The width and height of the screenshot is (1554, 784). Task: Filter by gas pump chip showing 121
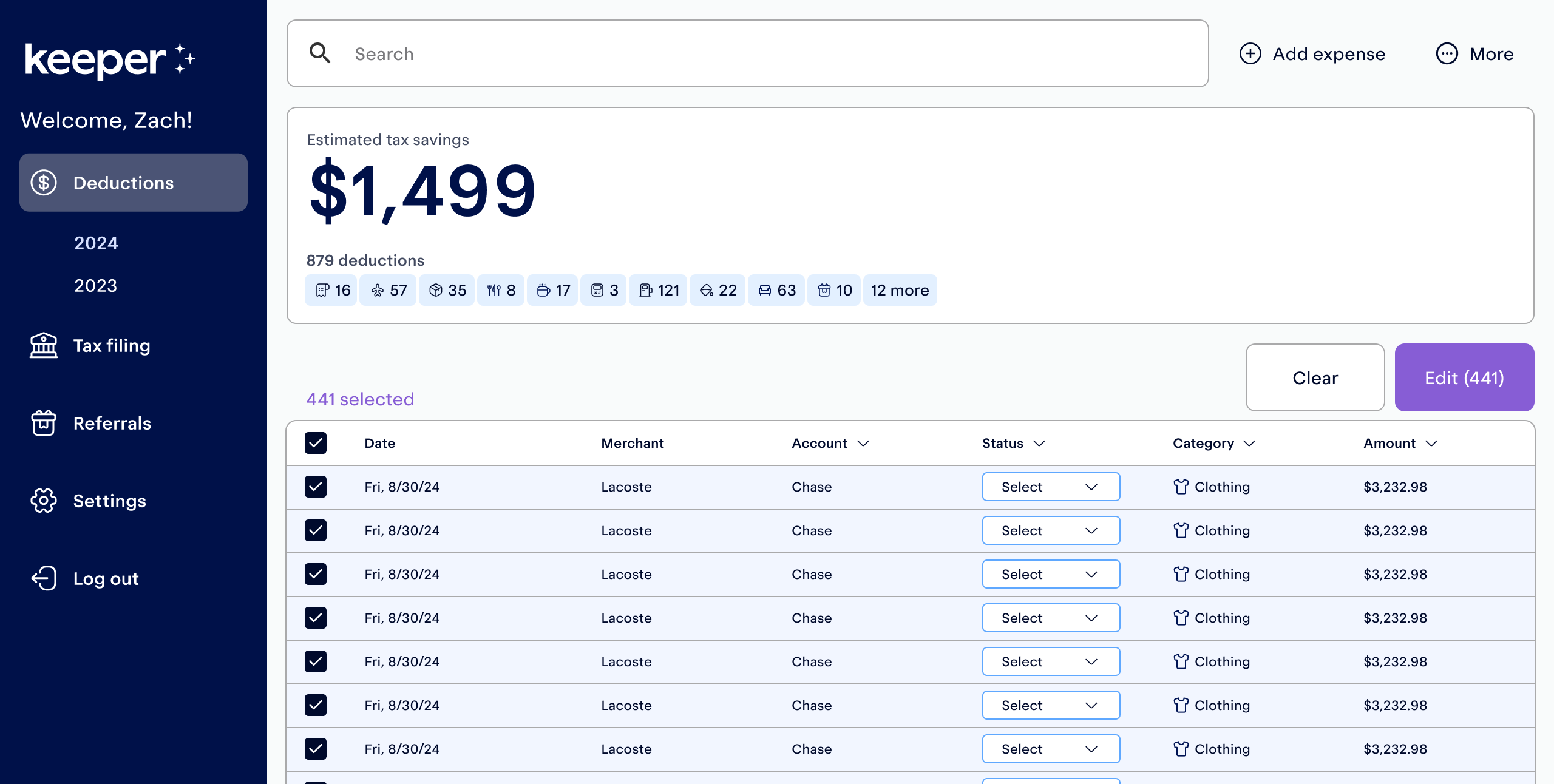[x=658, y=290]
